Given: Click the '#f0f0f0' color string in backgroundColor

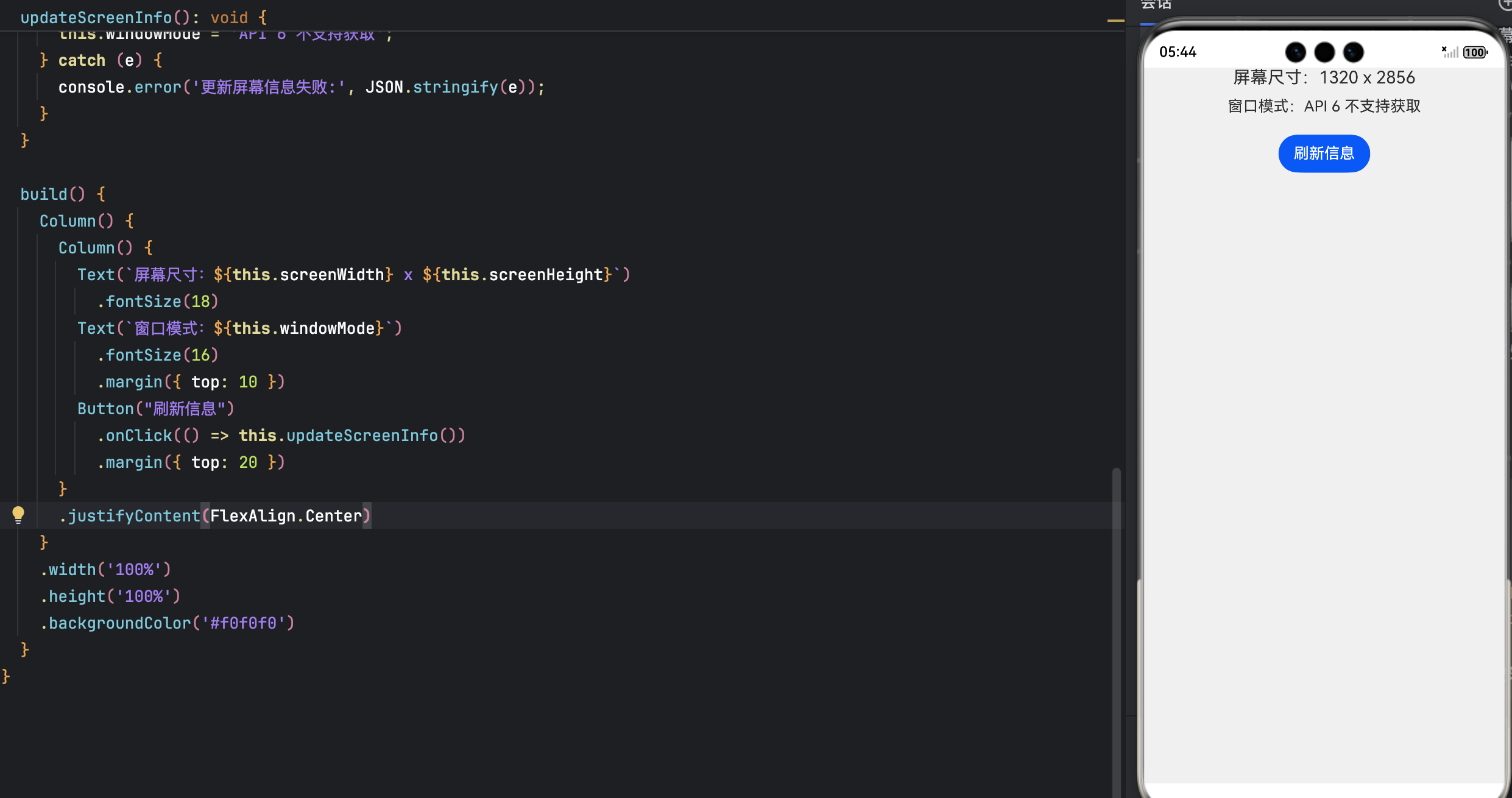Looking at the screenshot, I should click(x=244, y=623).
